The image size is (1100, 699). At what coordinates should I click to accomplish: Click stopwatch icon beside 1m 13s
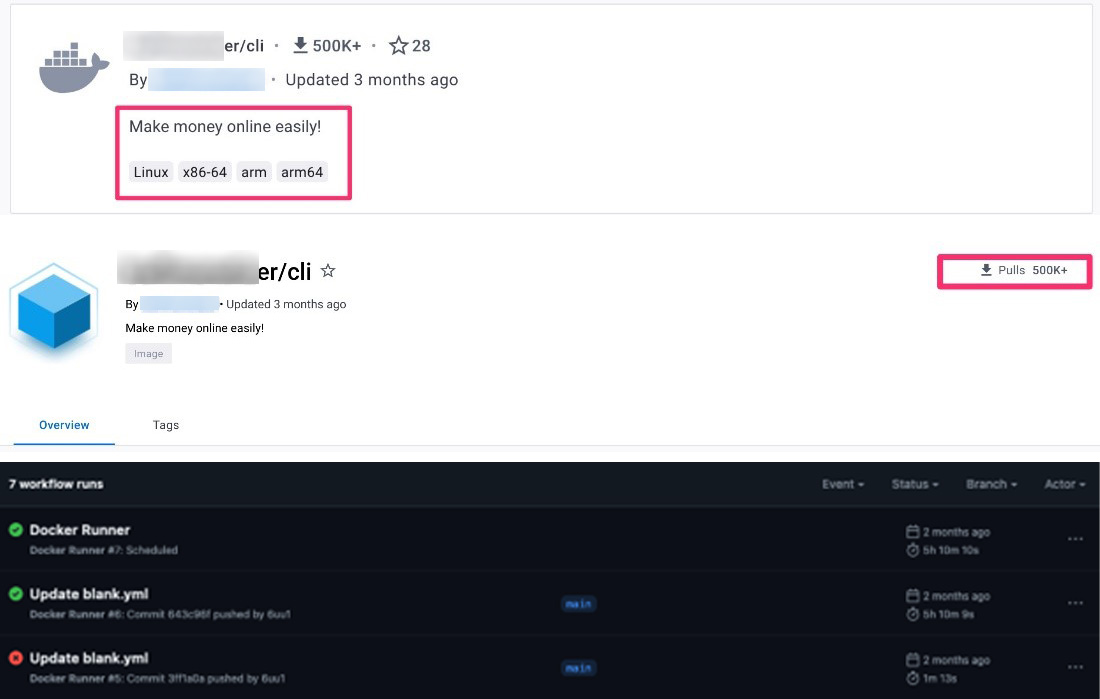(x=912, y=678)
